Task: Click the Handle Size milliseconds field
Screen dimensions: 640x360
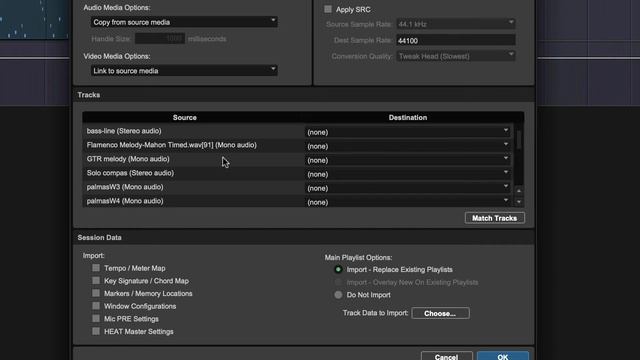Action: tap(160, 39)
